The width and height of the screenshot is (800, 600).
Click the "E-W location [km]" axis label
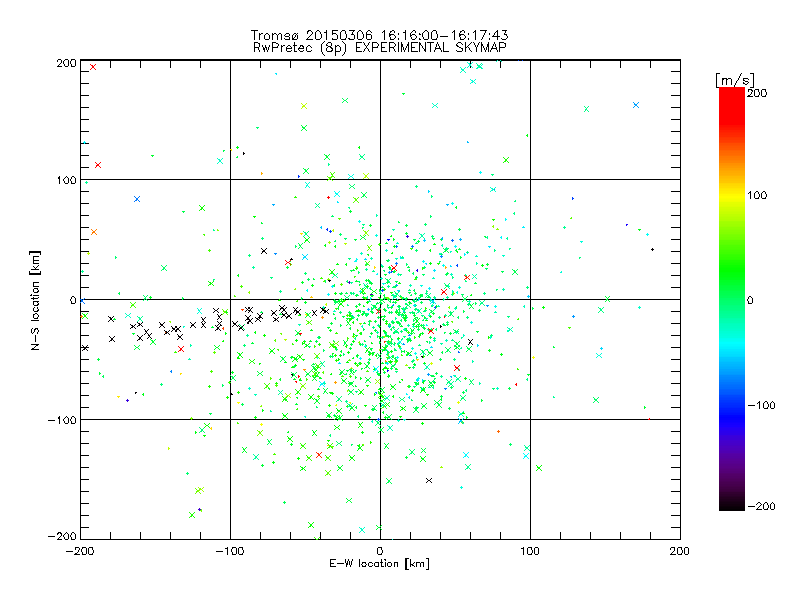(x=379, y=564)
